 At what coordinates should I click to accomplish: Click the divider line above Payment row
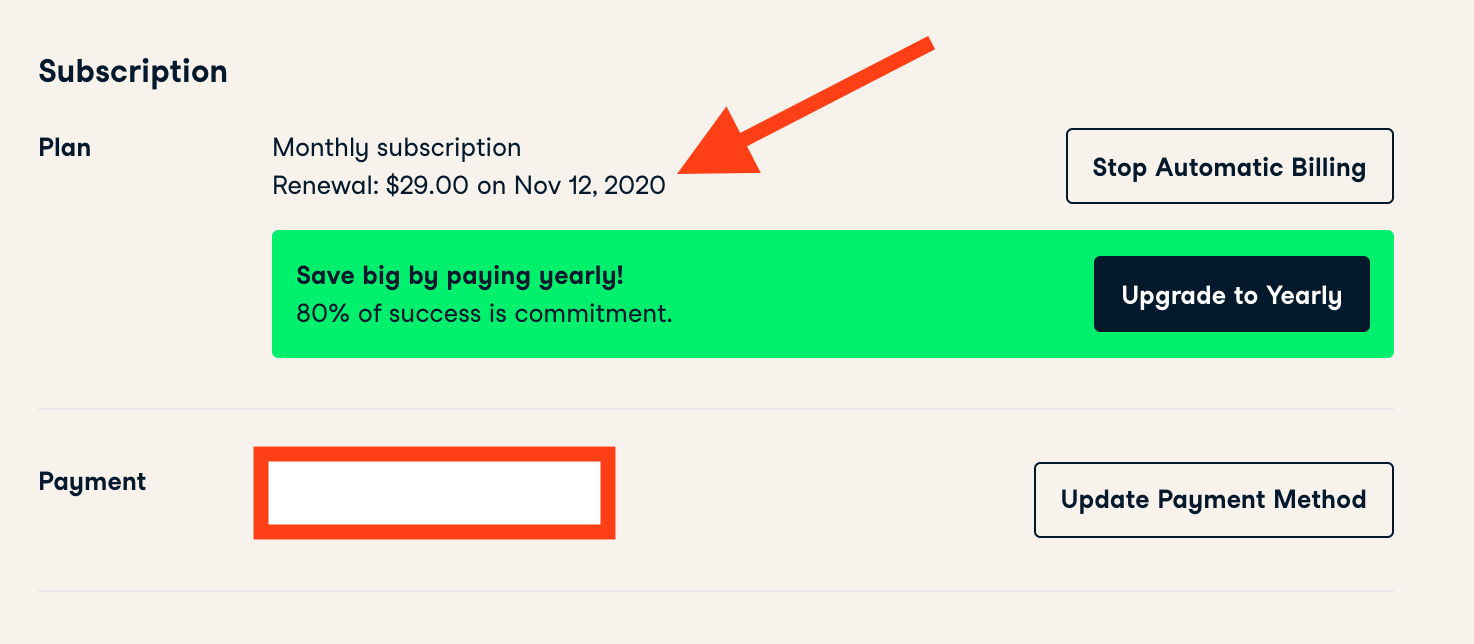click(715, 409)
